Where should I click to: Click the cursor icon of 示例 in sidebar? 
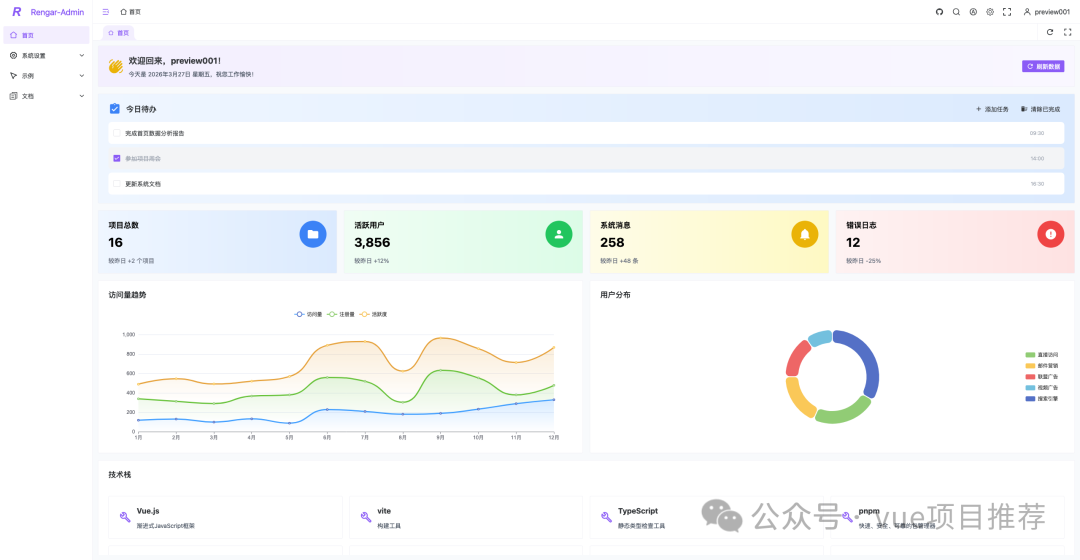(13, 76)
